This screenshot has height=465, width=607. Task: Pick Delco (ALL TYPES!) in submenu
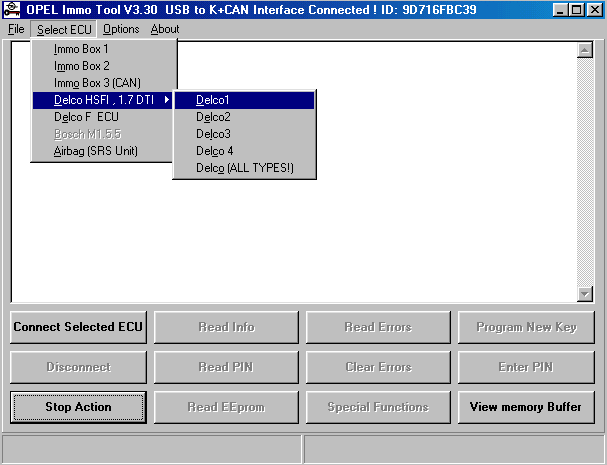click(244, 168)
